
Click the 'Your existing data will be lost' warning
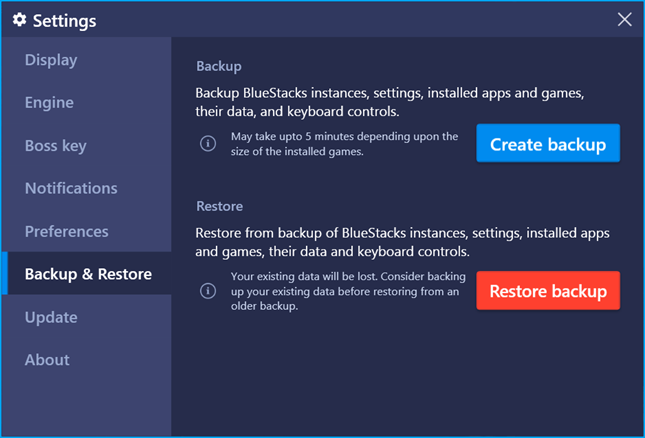point(348,291)
